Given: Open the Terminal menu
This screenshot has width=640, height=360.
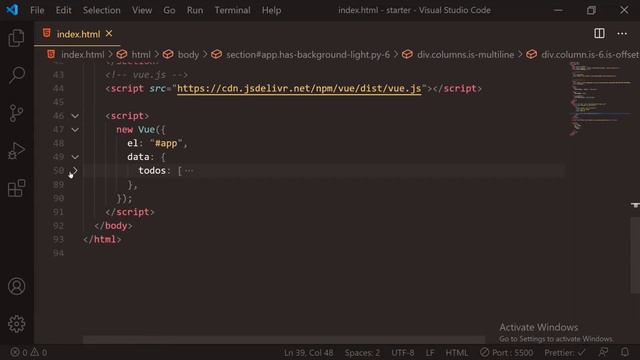Looking at the screenshot, I should (x=233, y=10).
